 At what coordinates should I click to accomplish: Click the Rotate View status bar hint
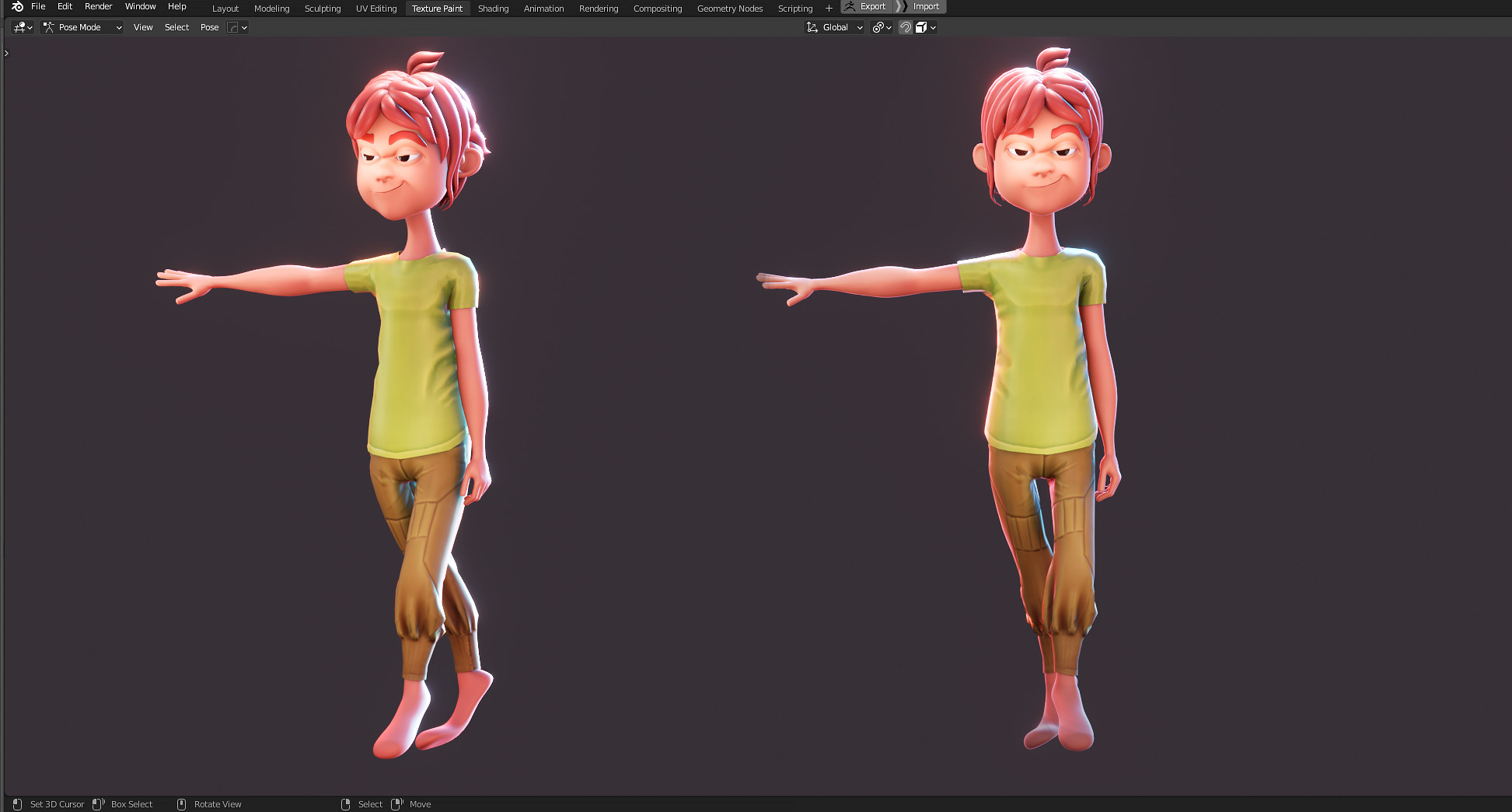[218, 803]
